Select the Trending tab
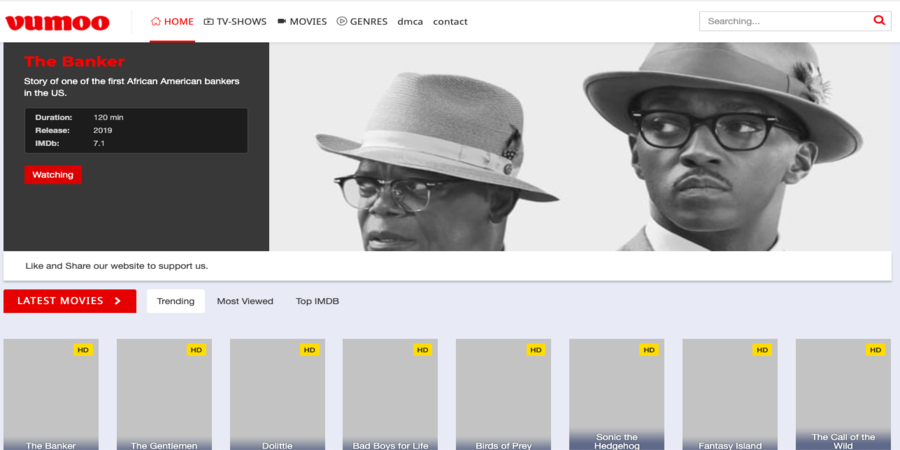900x450 pixels. pos(176,301)
